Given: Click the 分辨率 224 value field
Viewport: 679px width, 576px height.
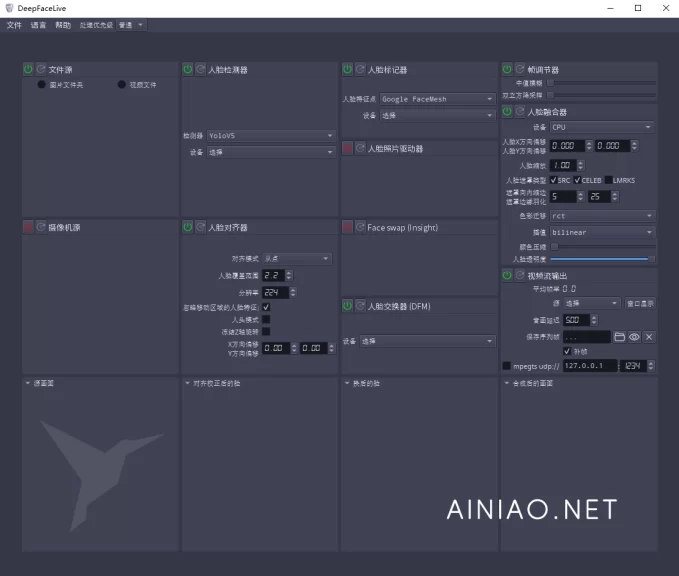Looking at the screenshot, I should coord(275,292).
